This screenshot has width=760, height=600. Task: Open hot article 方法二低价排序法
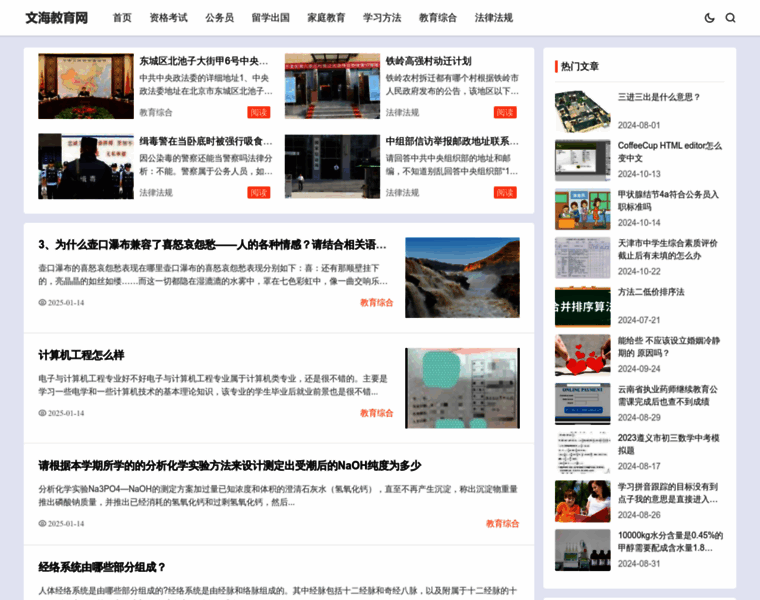coord(651,292)
